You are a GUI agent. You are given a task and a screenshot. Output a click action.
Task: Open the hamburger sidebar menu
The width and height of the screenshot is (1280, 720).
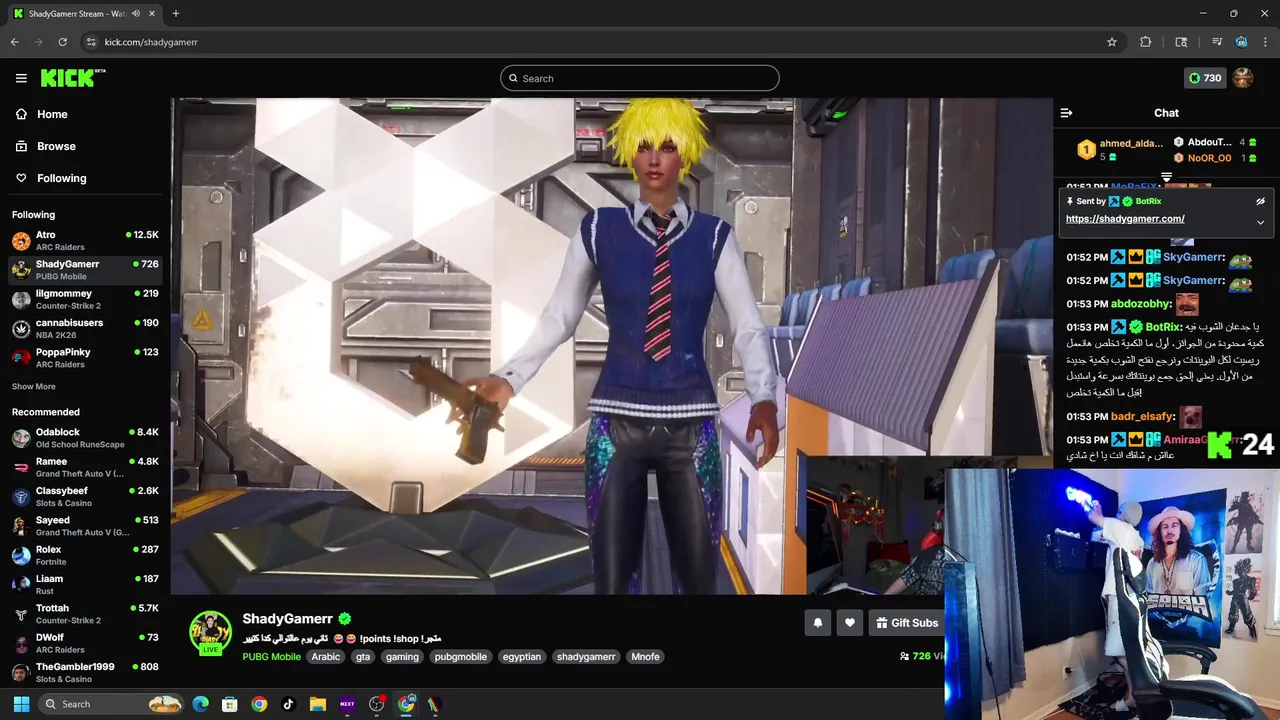(21, 78)
